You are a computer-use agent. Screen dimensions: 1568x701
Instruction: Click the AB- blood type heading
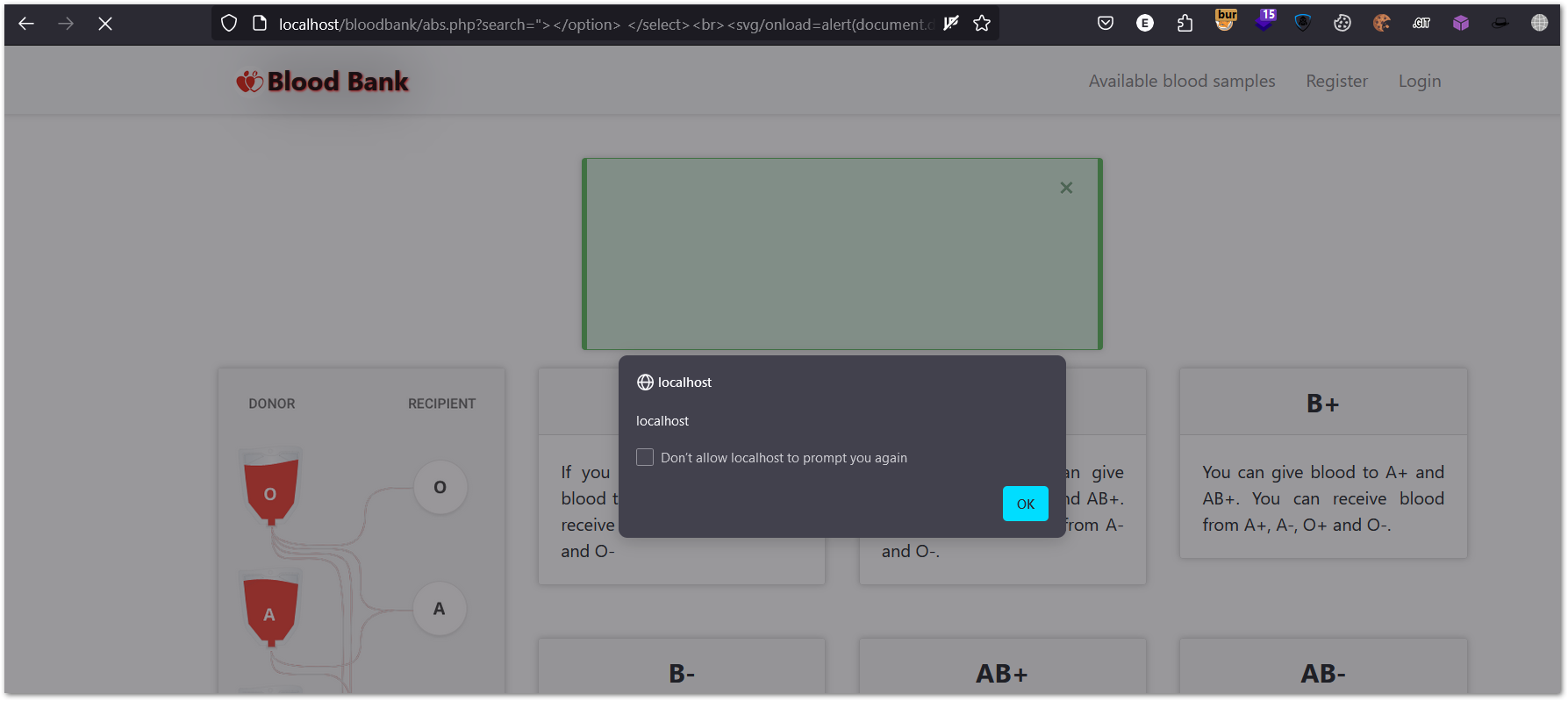1323,674
